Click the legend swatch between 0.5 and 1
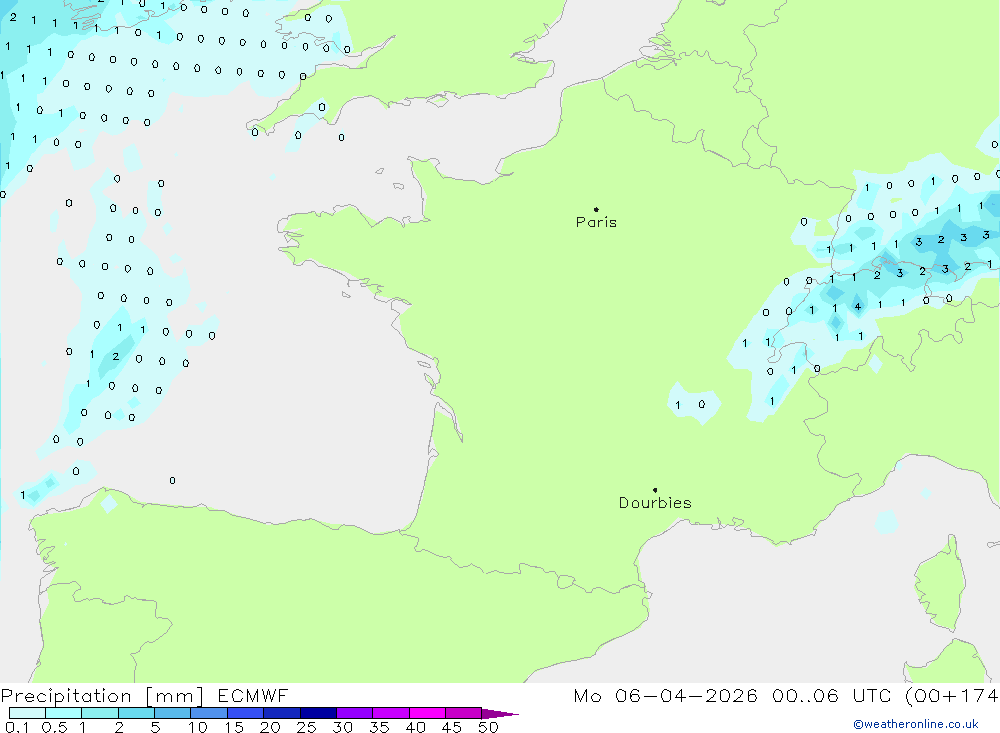Image resolution: width=1000 pixels, height=733 pixels. 64,713
